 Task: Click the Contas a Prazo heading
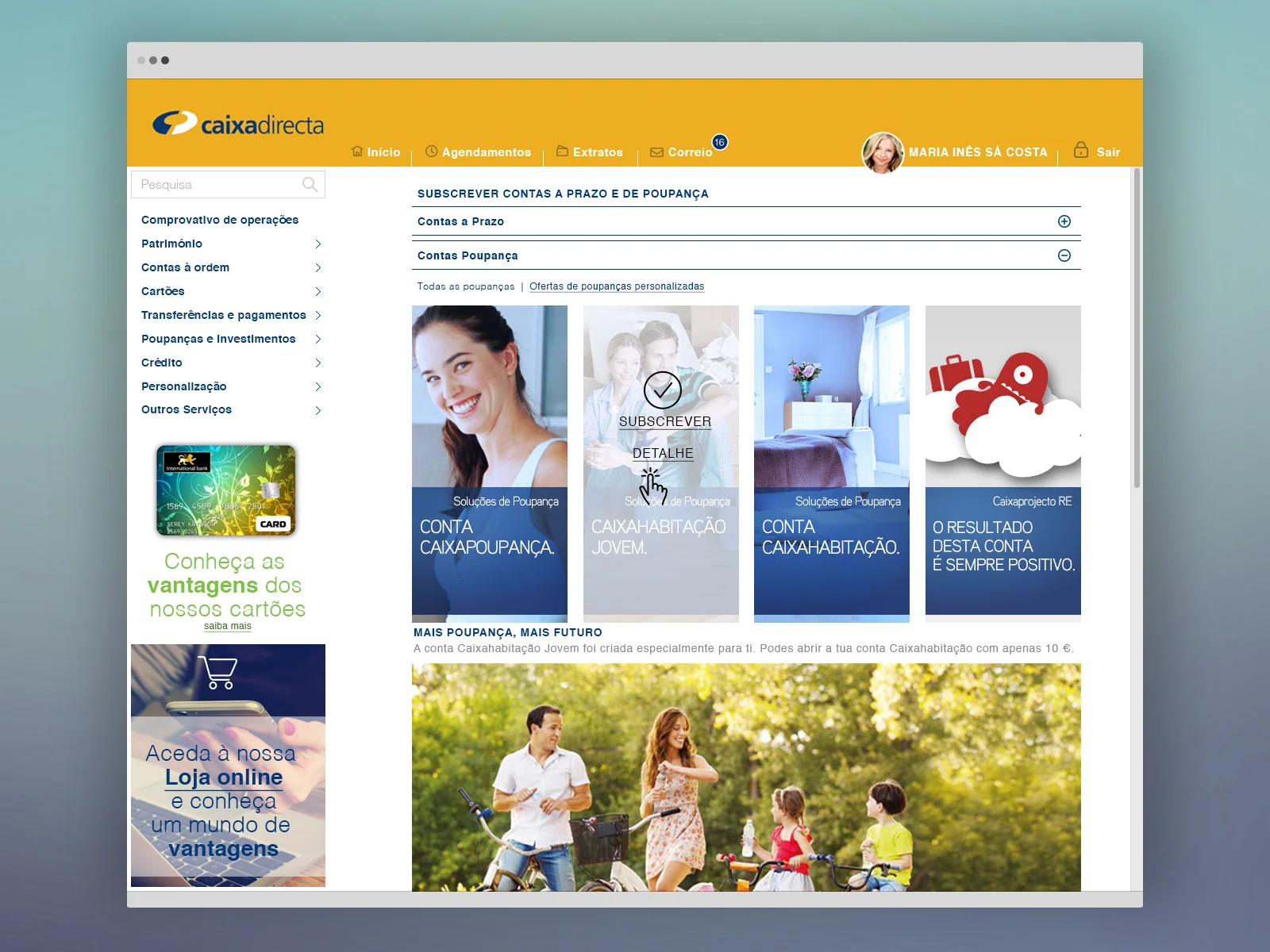point(460,221)
